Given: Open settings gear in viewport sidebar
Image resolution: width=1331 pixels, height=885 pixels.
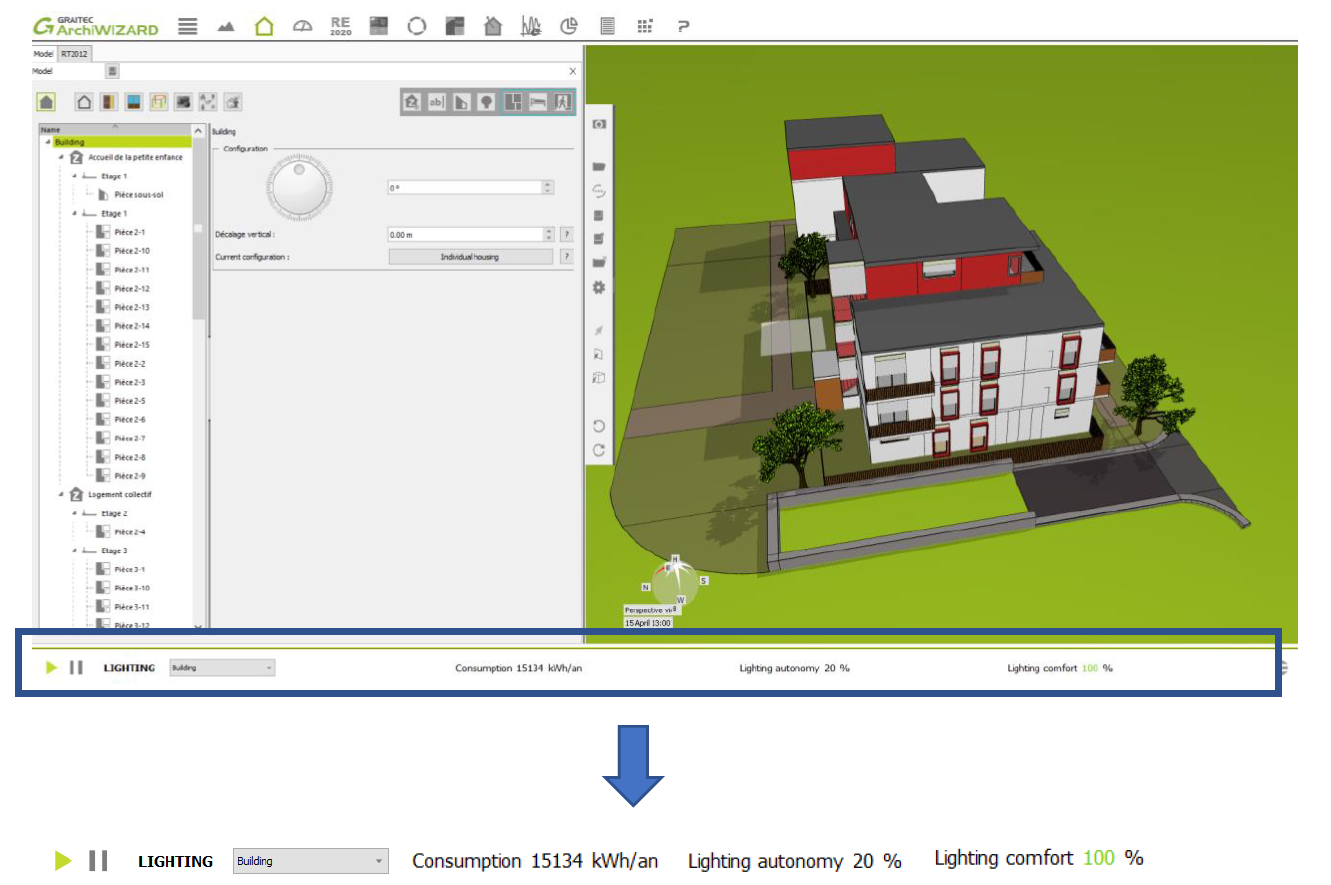Looking at the screenshot, I should coord(599,288).
